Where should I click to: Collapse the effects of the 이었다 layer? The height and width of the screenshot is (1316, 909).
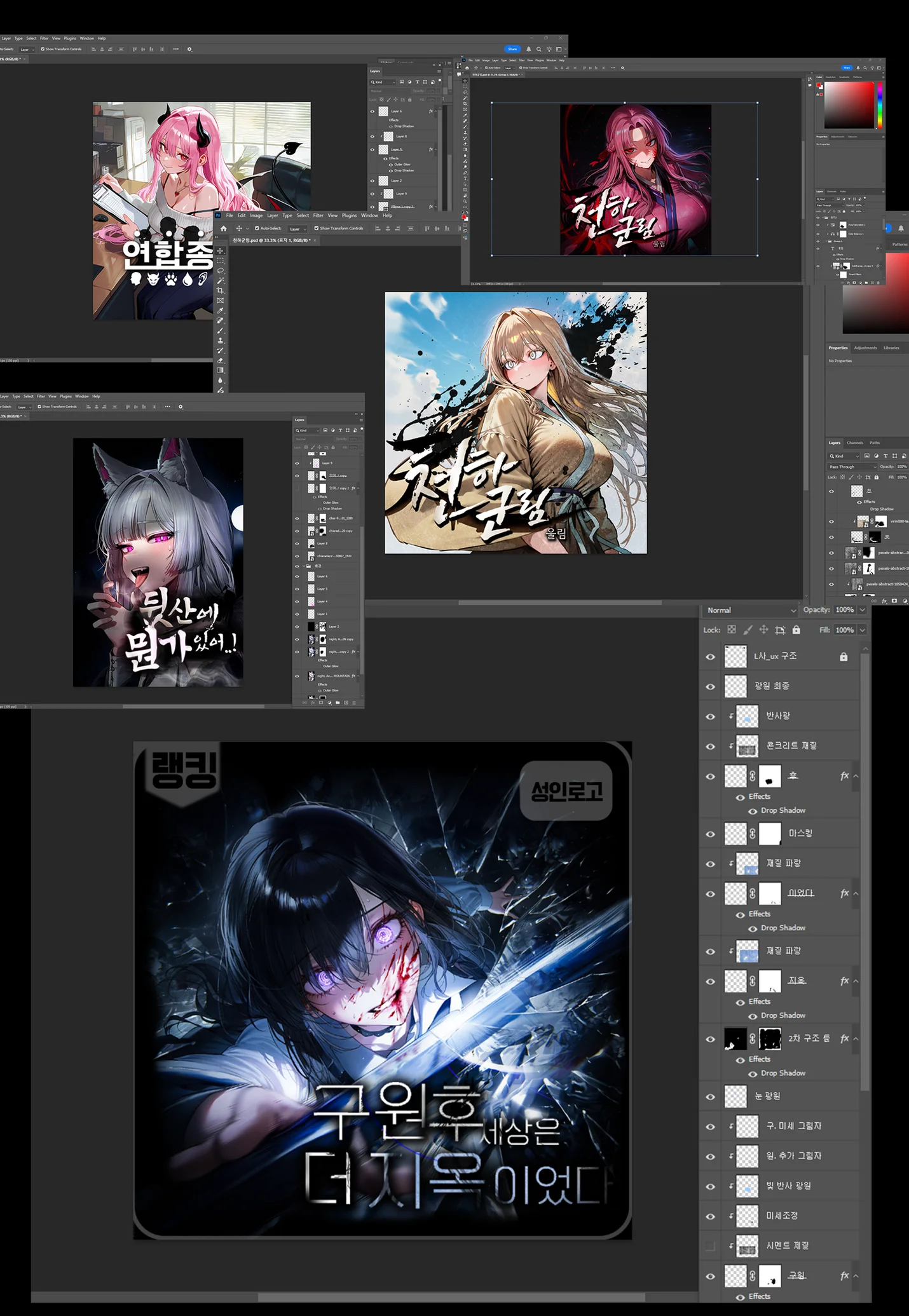[x=856, y=893]
